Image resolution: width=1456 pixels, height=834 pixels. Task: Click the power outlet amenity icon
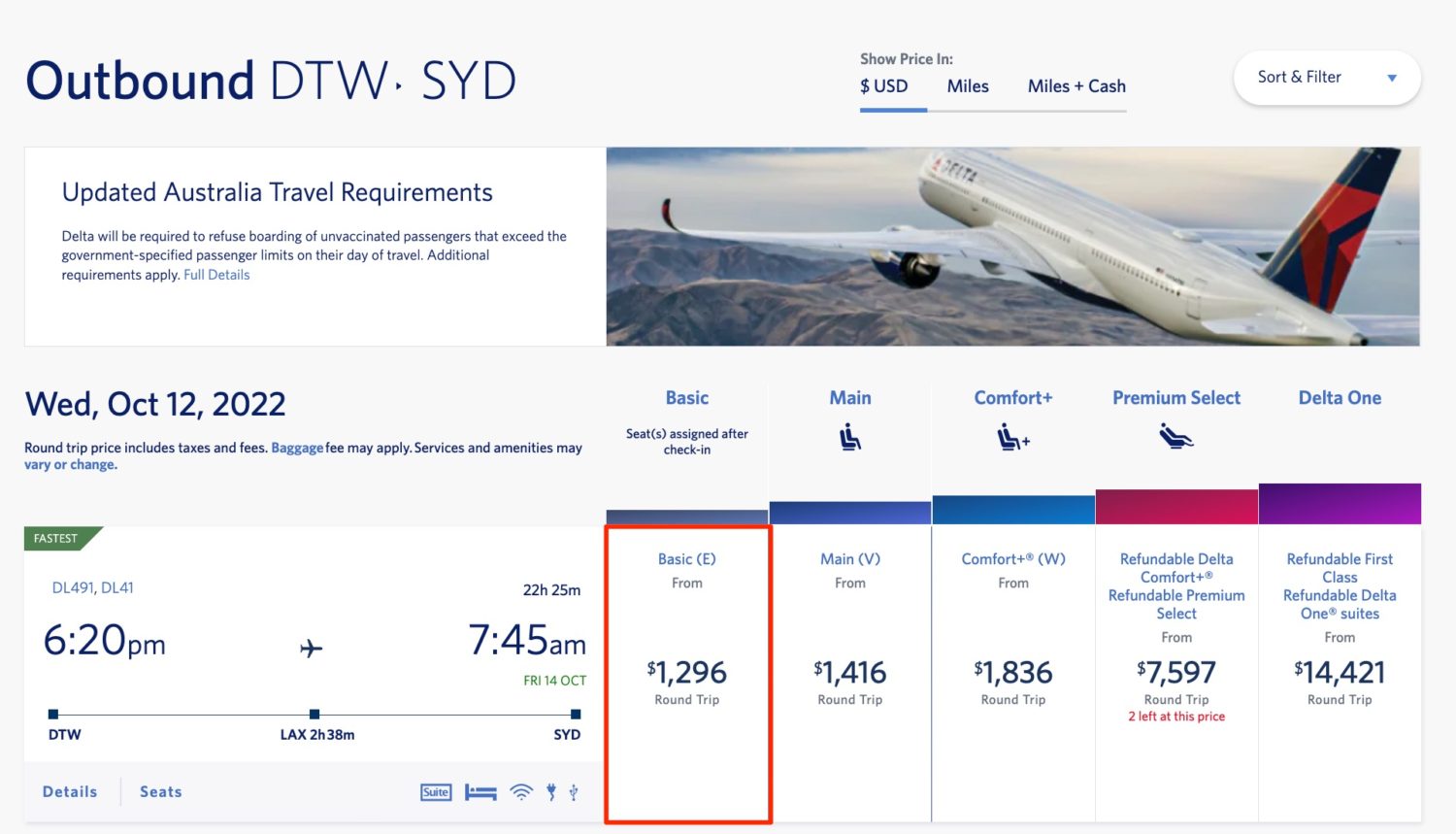coord(551,792)
